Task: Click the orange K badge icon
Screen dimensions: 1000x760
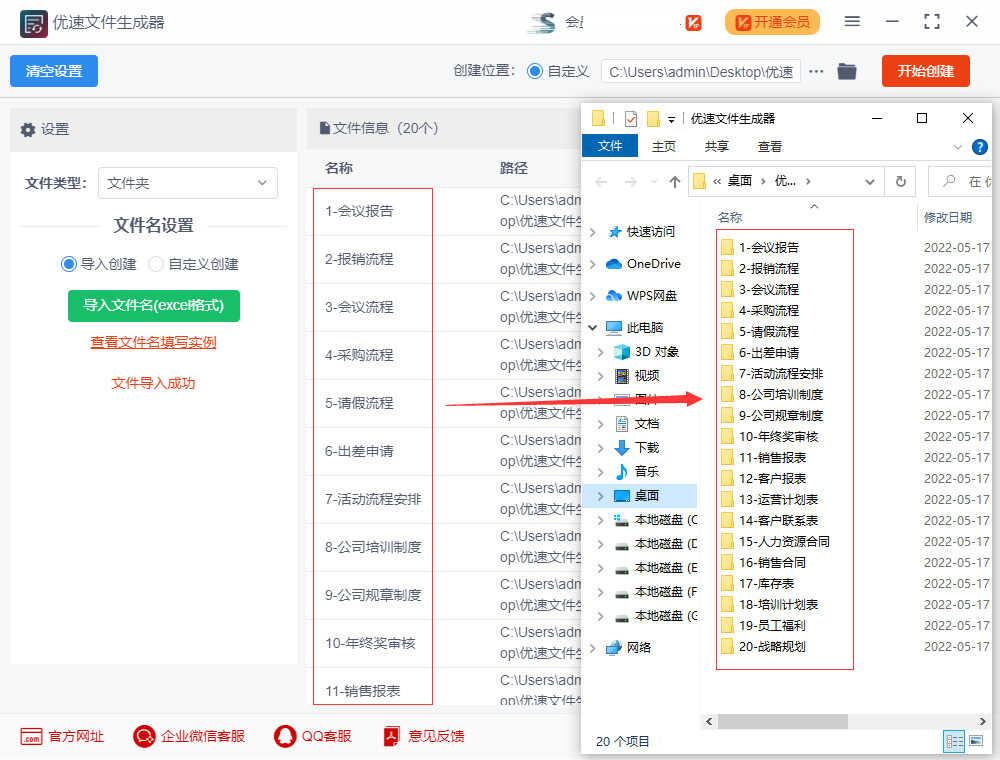Action: point(693,23)
